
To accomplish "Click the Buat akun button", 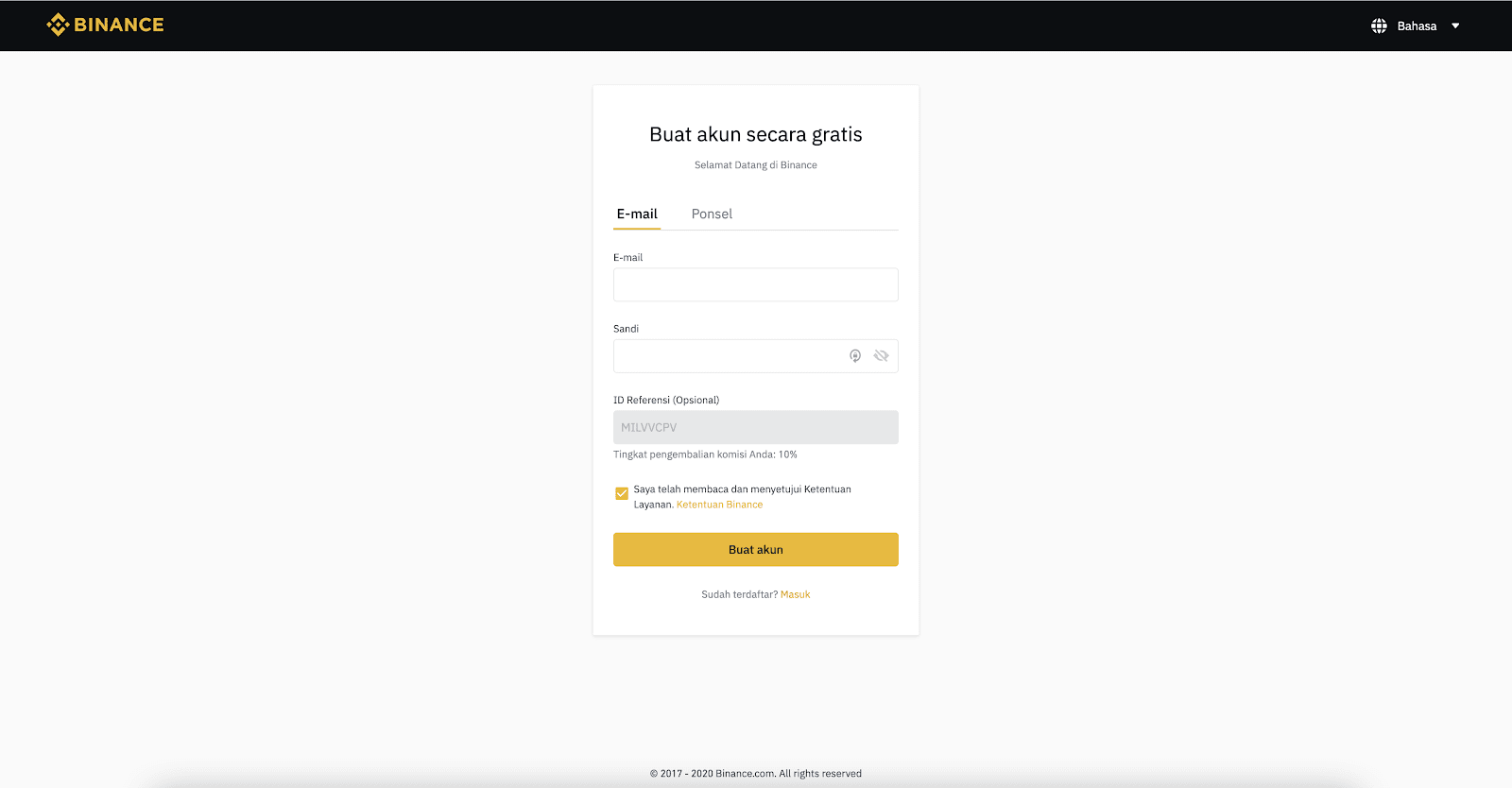I will coord(756,550).
